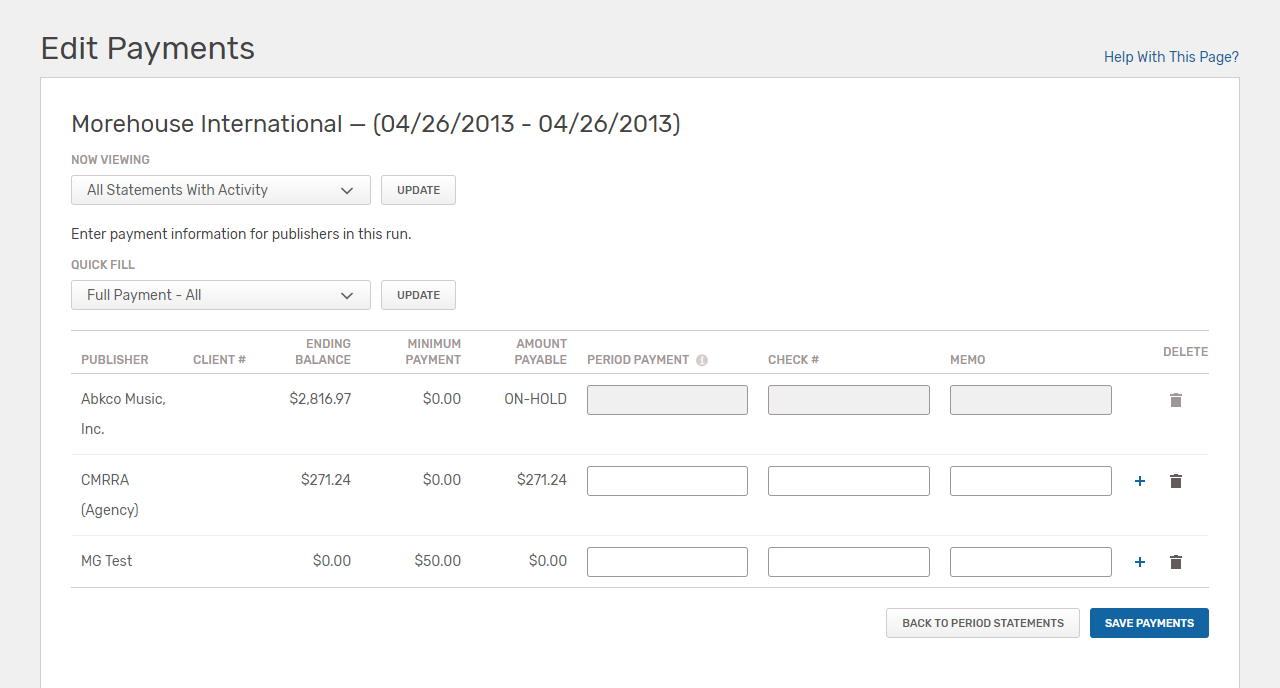Select the CMRRA Memo field
Viewport: 1280px width, 688px height.
(1031, 481)
